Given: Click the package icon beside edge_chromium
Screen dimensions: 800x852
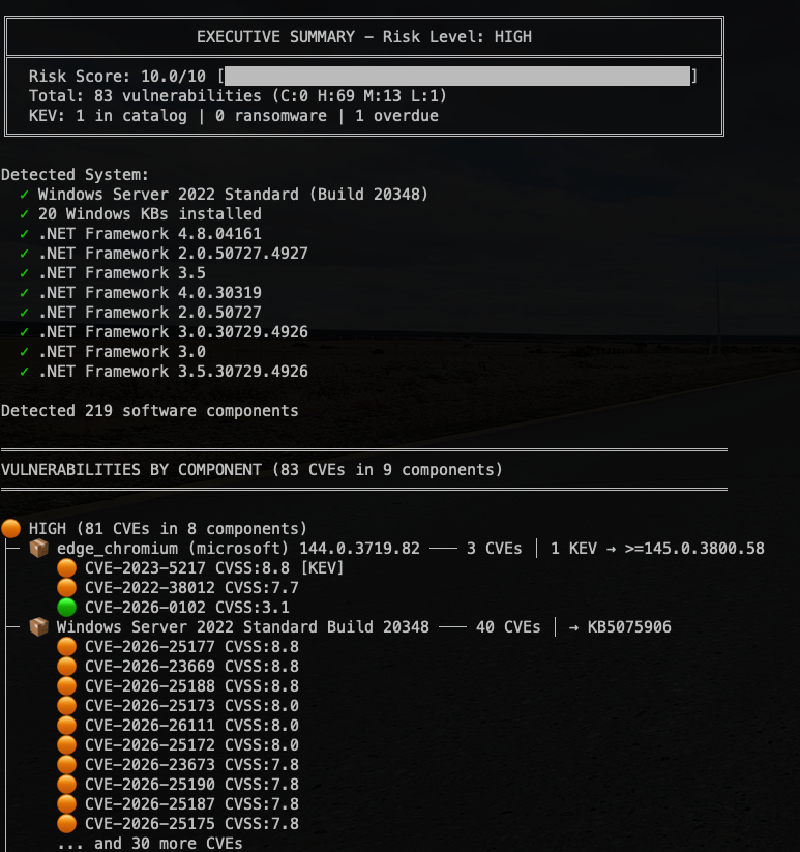Looking at the screenshot, I should click(x=39, y=548).
